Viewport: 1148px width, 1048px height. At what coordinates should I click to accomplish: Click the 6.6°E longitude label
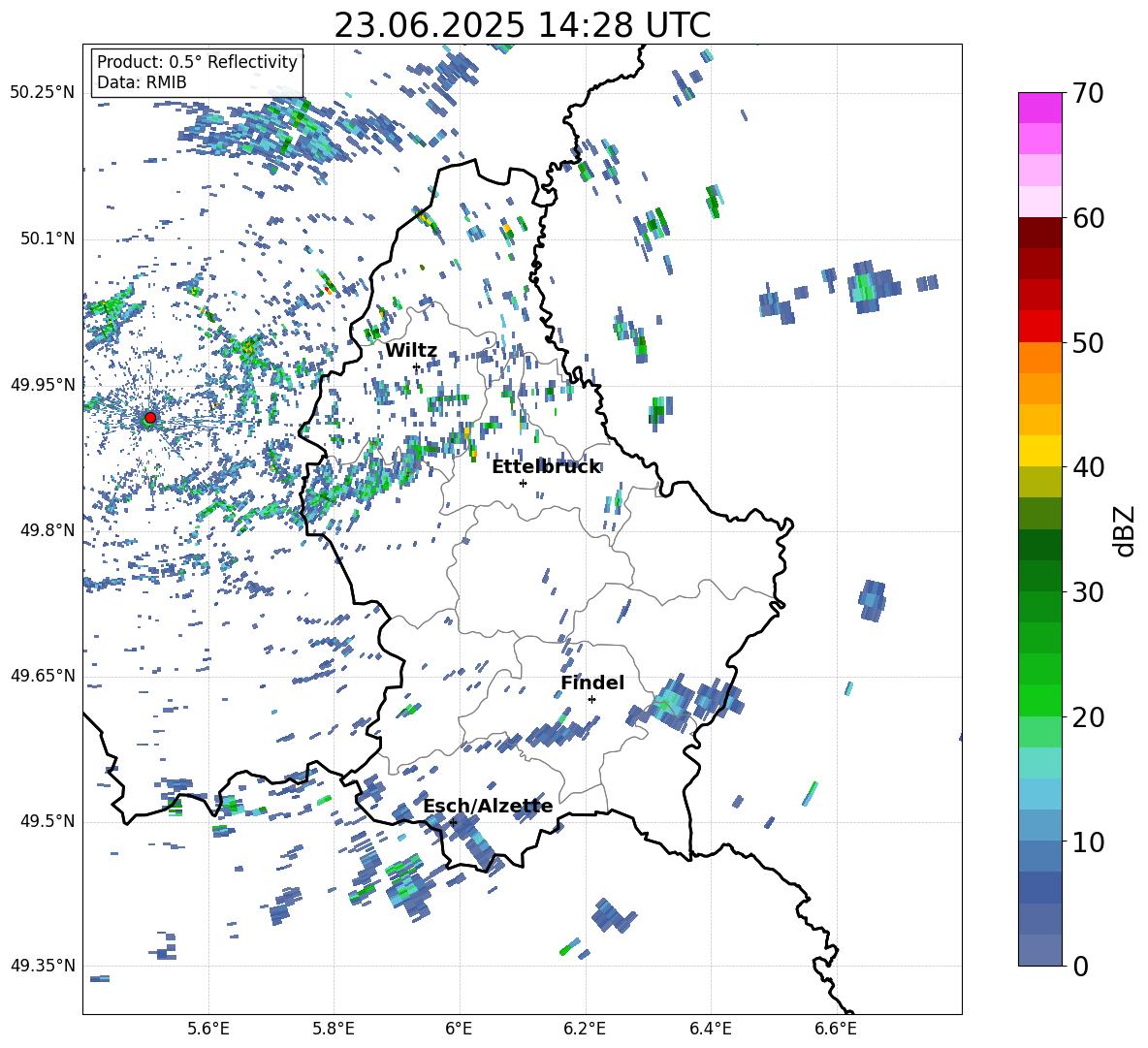tap(836, 1030)
